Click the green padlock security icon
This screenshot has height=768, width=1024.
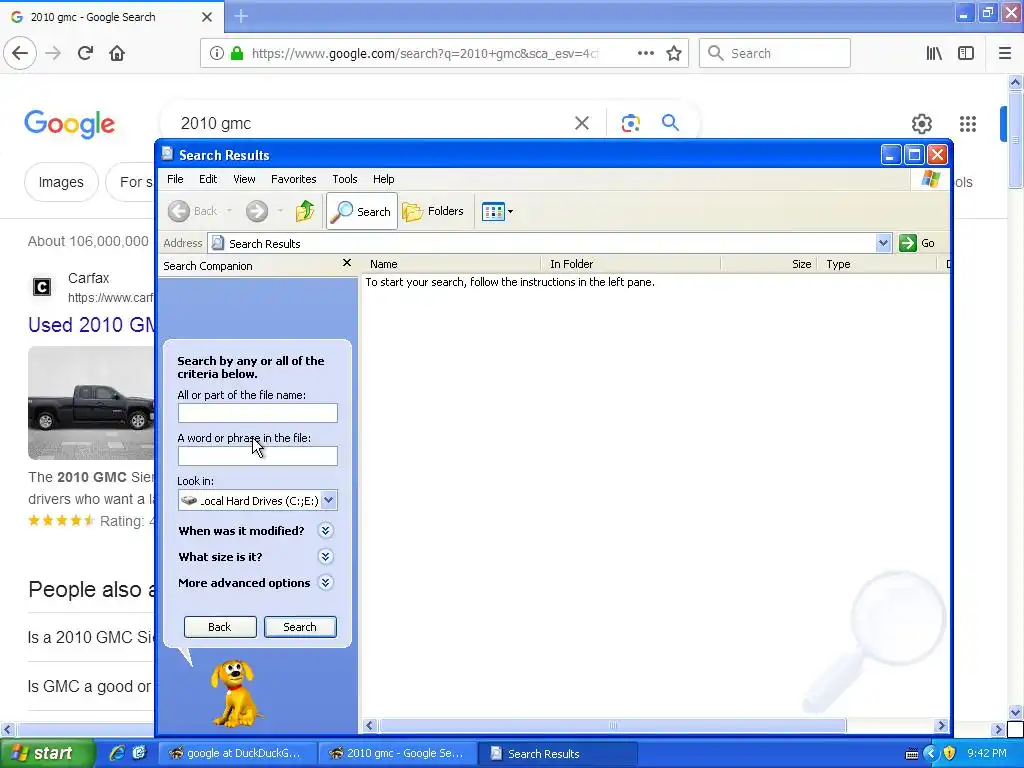(x=237, y=53)
